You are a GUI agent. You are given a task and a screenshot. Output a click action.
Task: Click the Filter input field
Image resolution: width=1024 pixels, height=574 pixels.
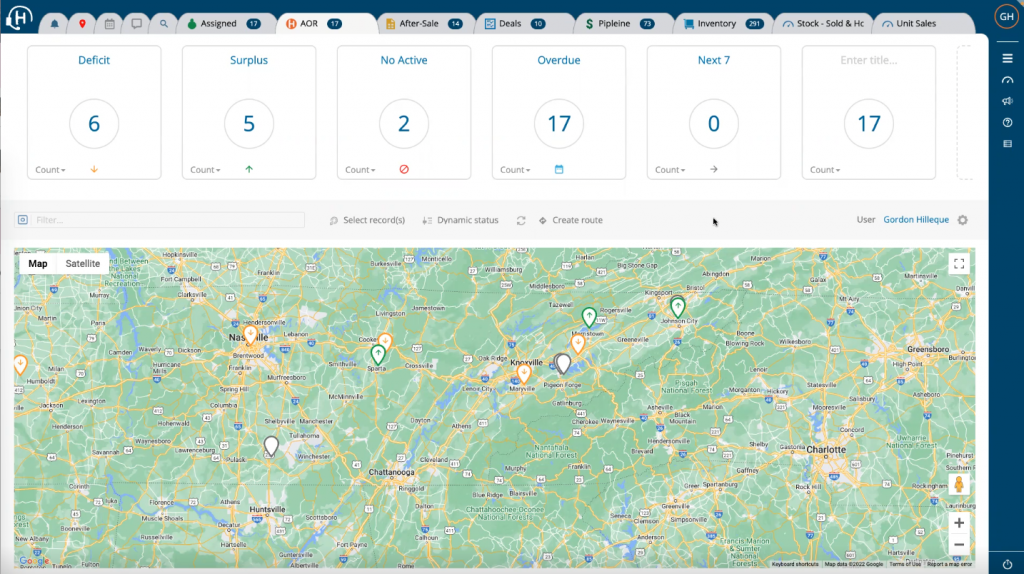(168, 220)
